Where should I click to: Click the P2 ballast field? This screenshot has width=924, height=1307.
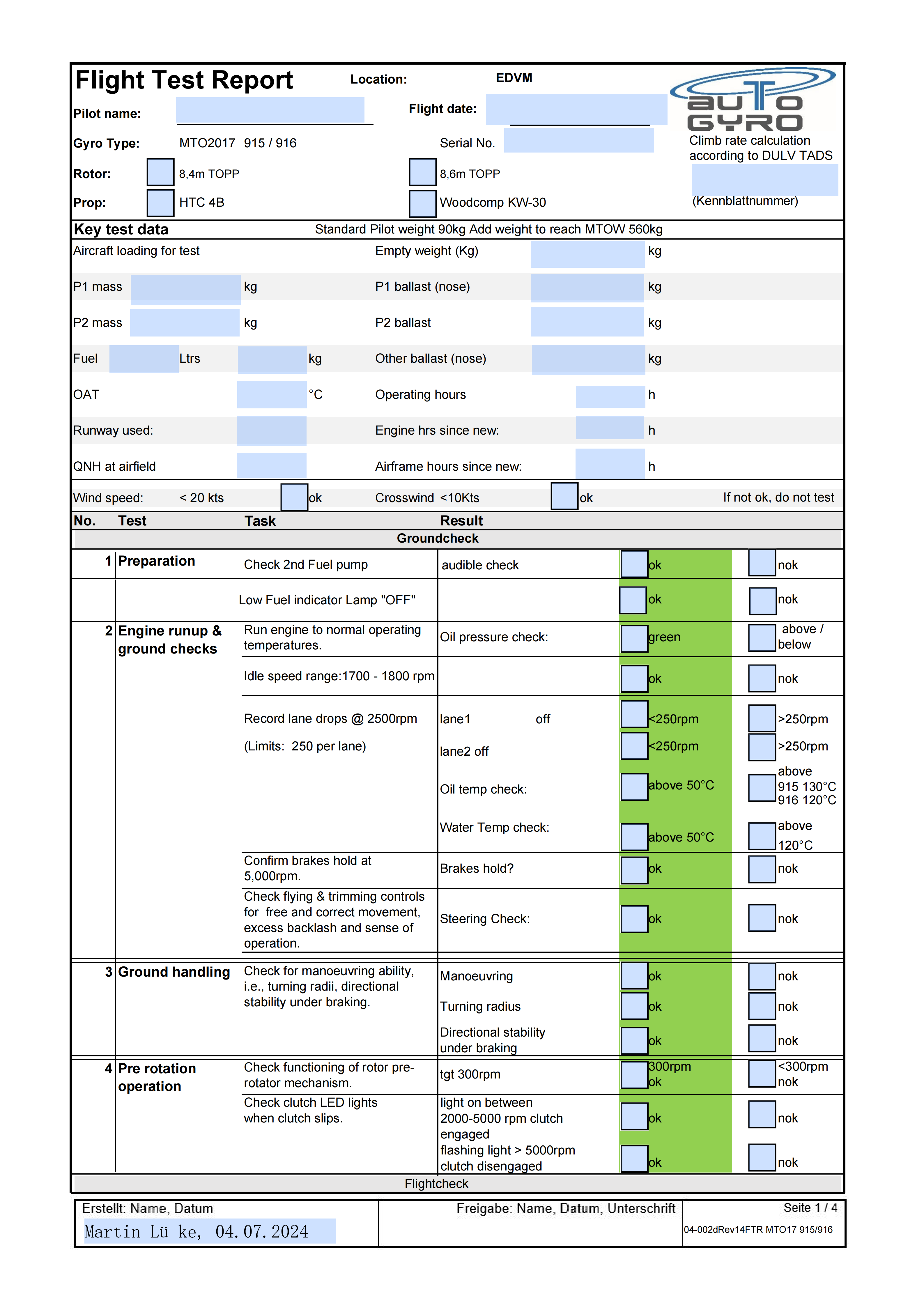[x=587, y=322]
